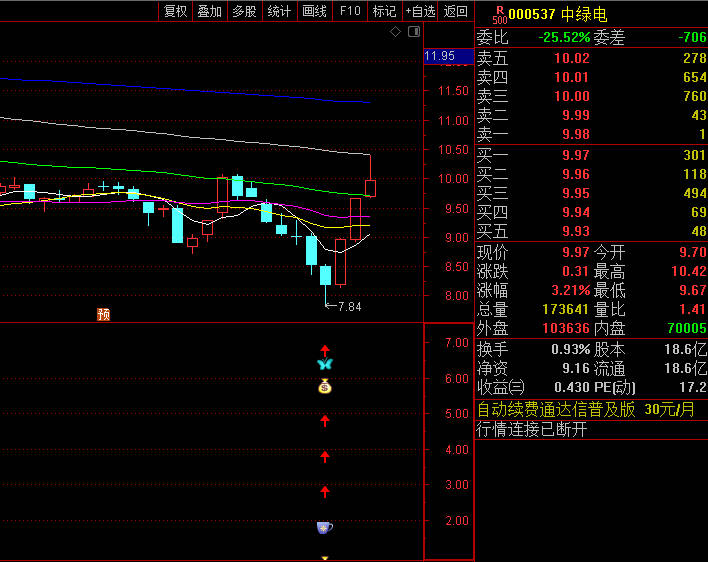The width and height of the screenshot is (708, 562).
Task: Click the 标记 mark option
Action: [384, 11]
